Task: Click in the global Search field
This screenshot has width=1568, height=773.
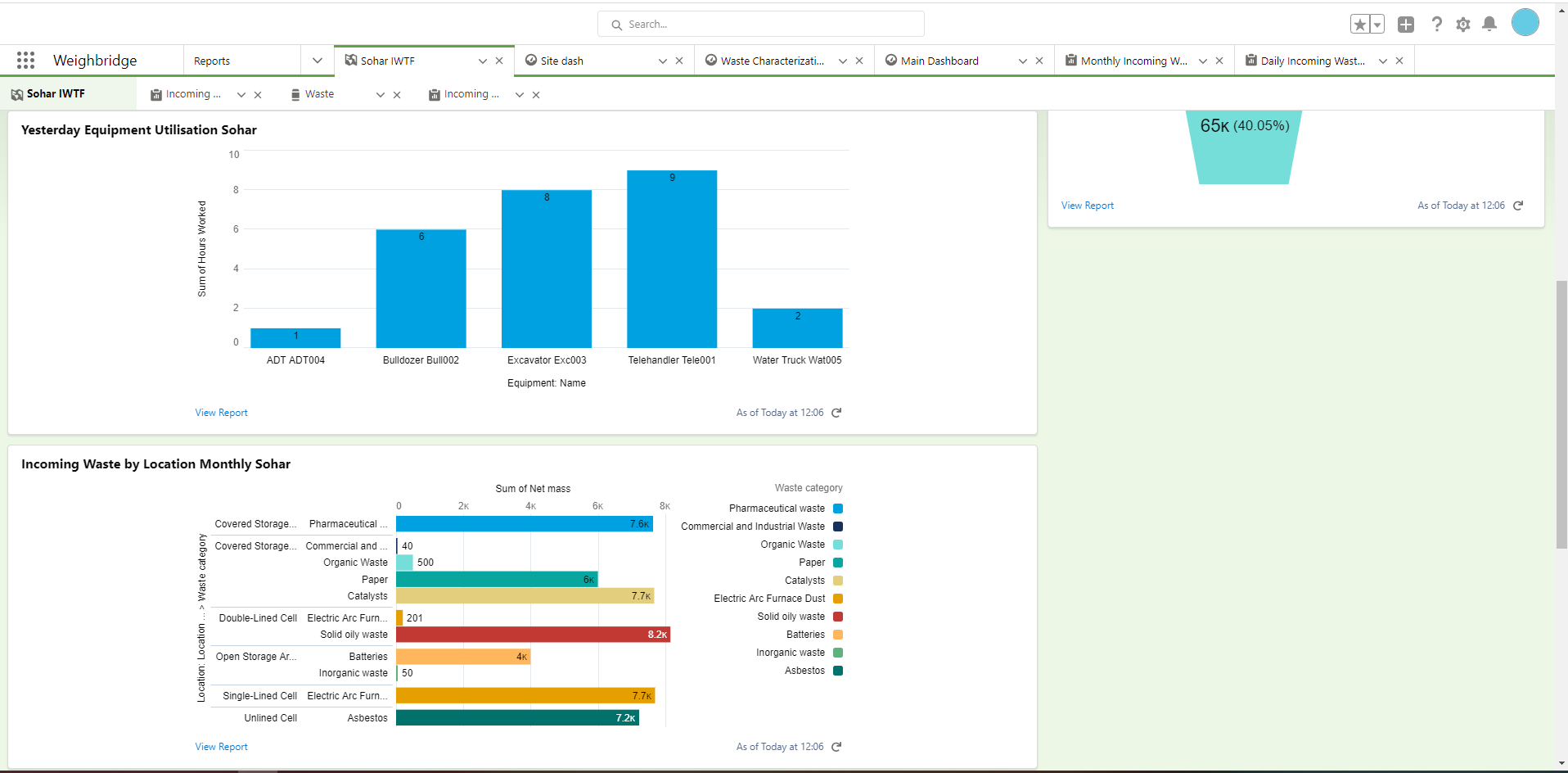Action: click(761, 24)
